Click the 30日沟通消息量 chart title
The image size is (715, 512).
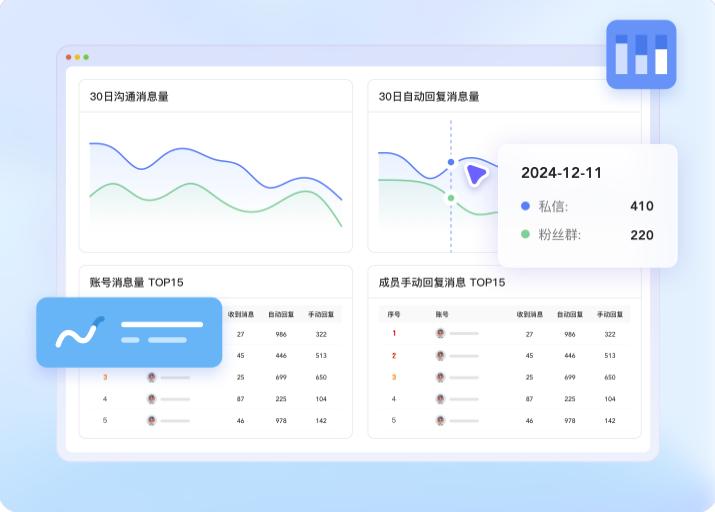click(129, 97)
